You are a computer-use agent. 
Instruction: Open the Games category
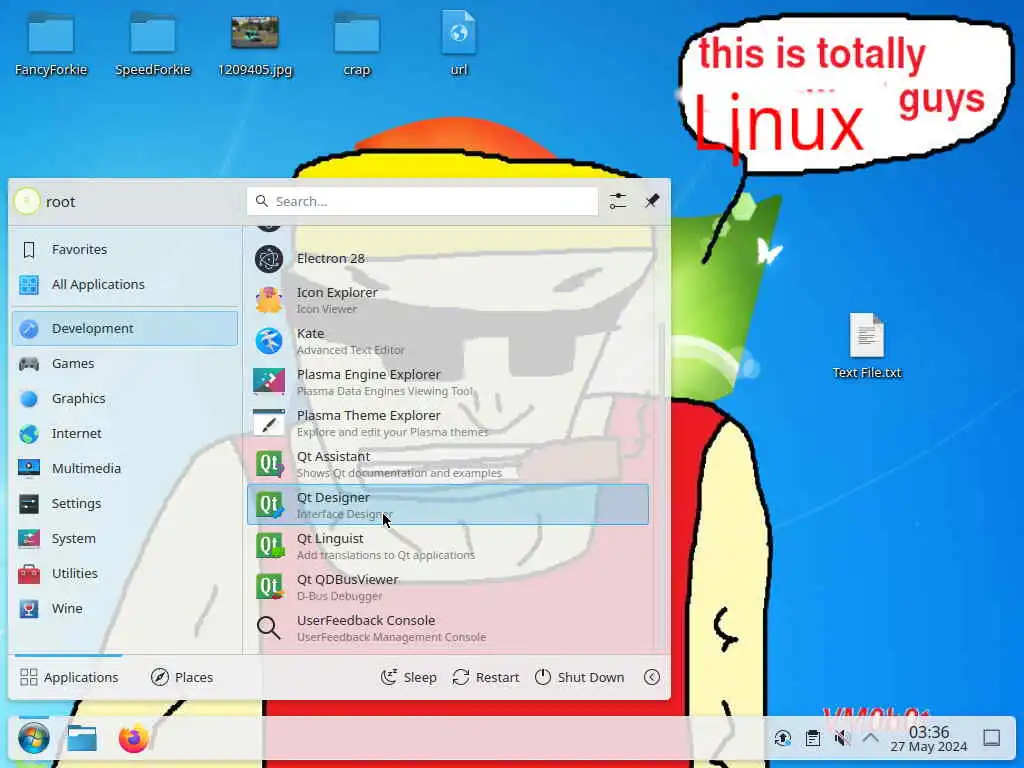pos(125,364)
